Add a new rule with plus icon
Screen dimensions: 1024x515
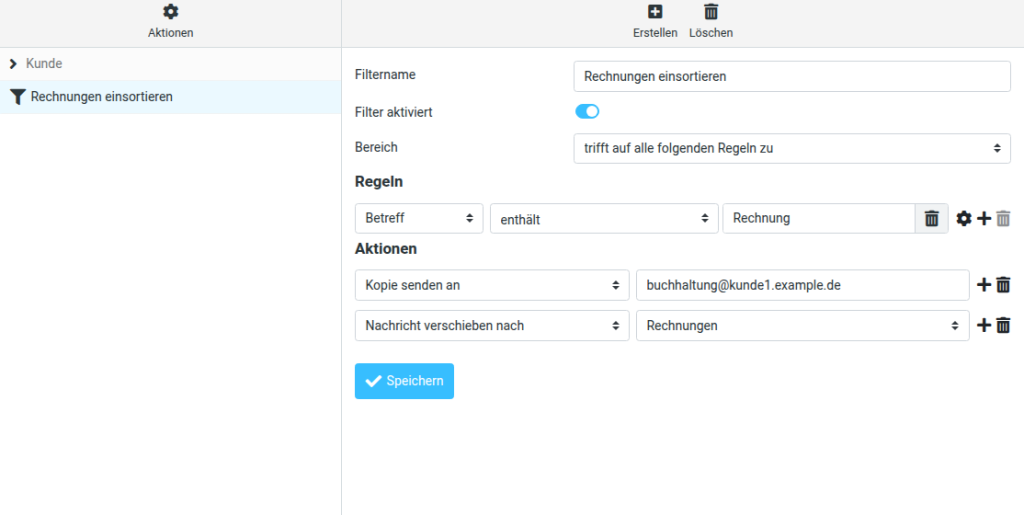(984, 219)
